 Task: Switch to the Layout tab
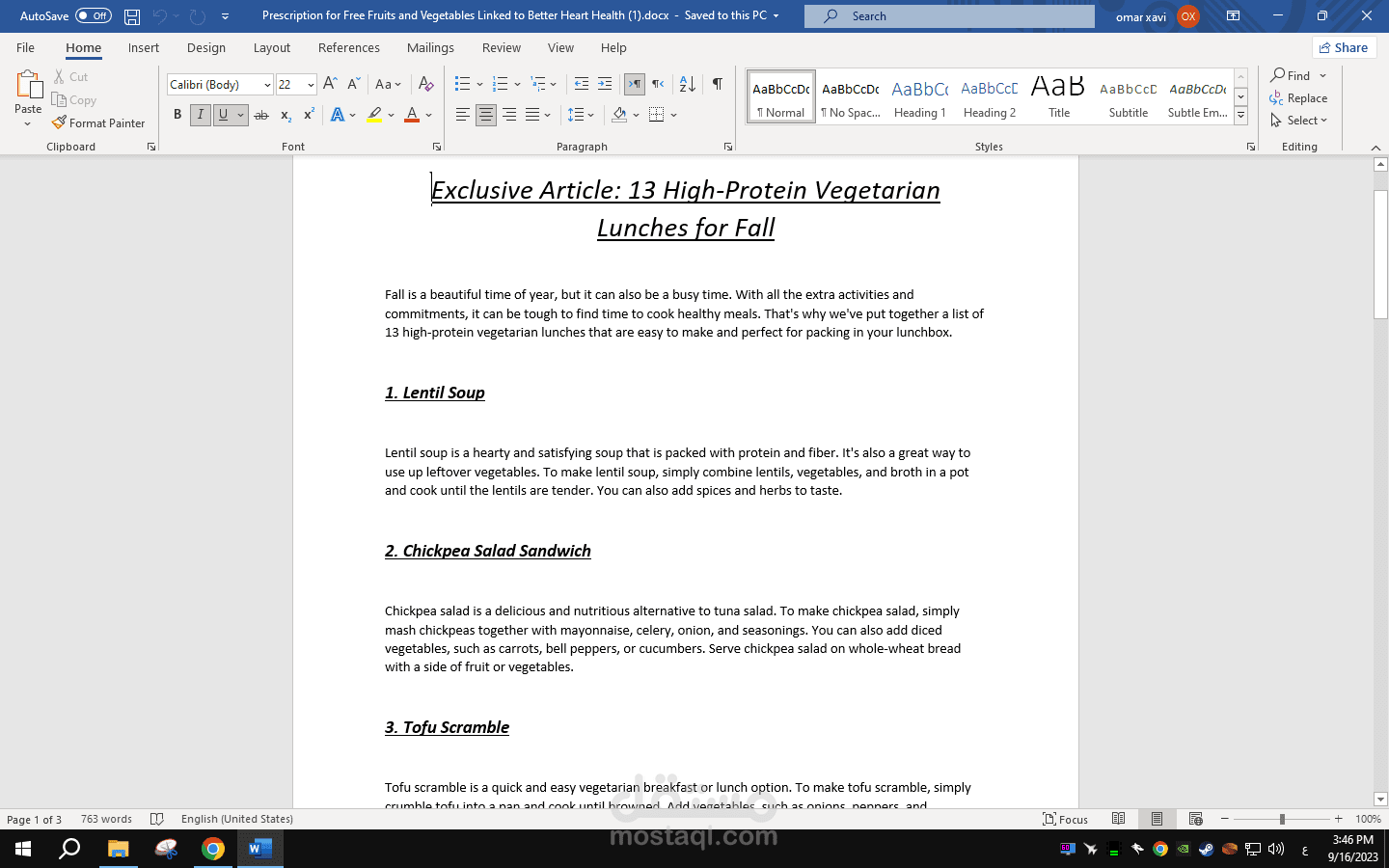(x=272, y=47)
